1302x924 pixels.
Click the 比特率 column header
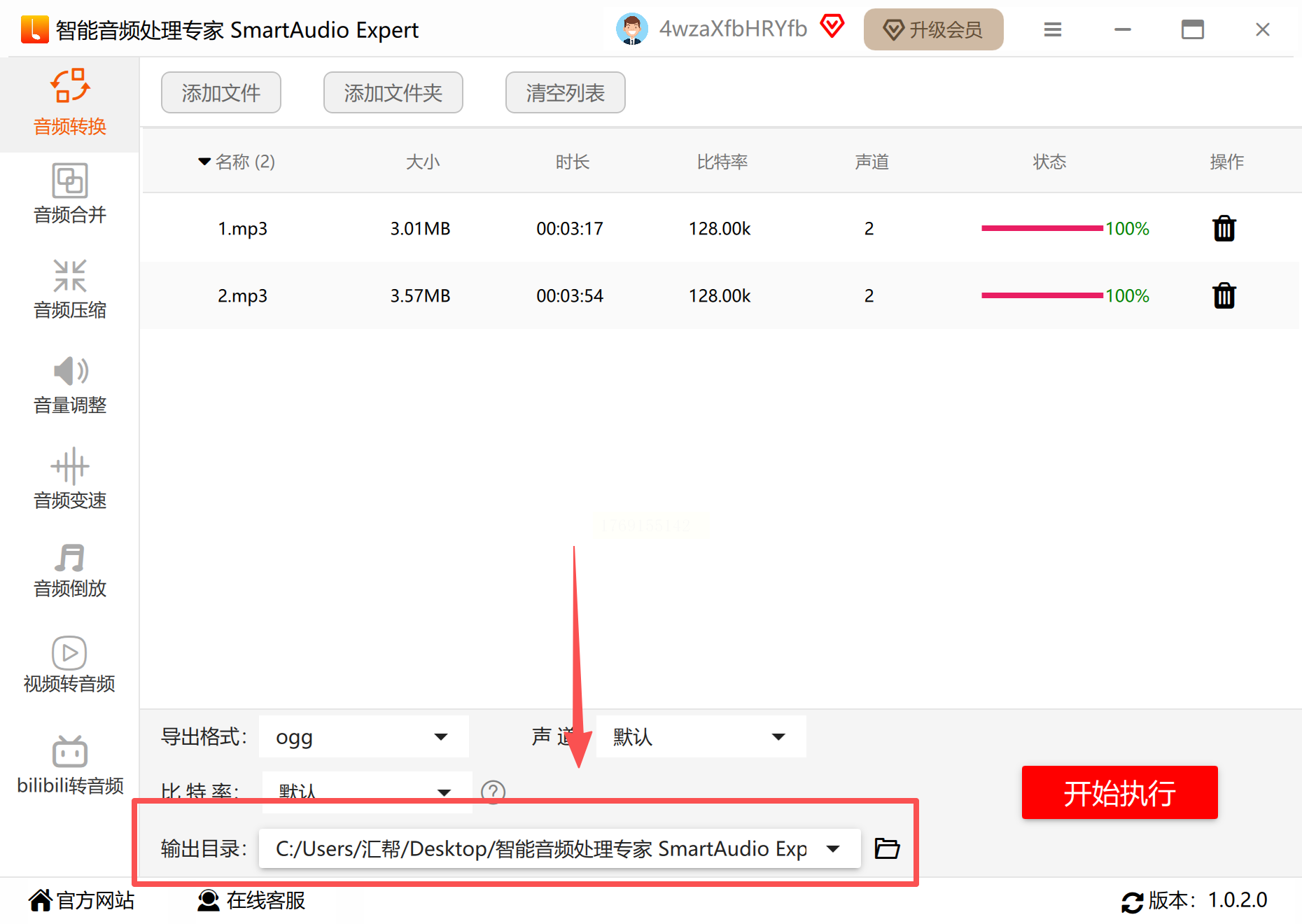[722, 162]
